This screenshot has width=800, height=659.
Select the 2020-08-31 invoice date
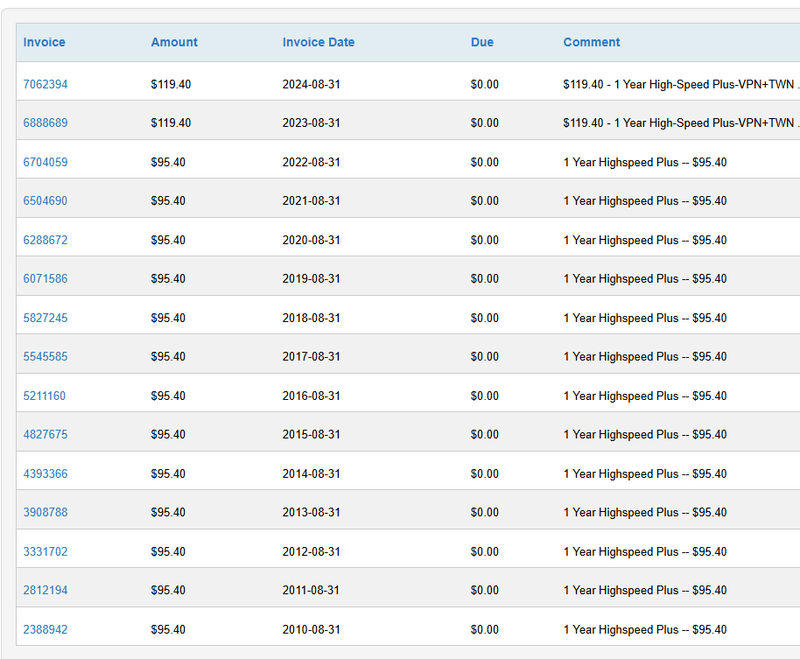(311, 240)
